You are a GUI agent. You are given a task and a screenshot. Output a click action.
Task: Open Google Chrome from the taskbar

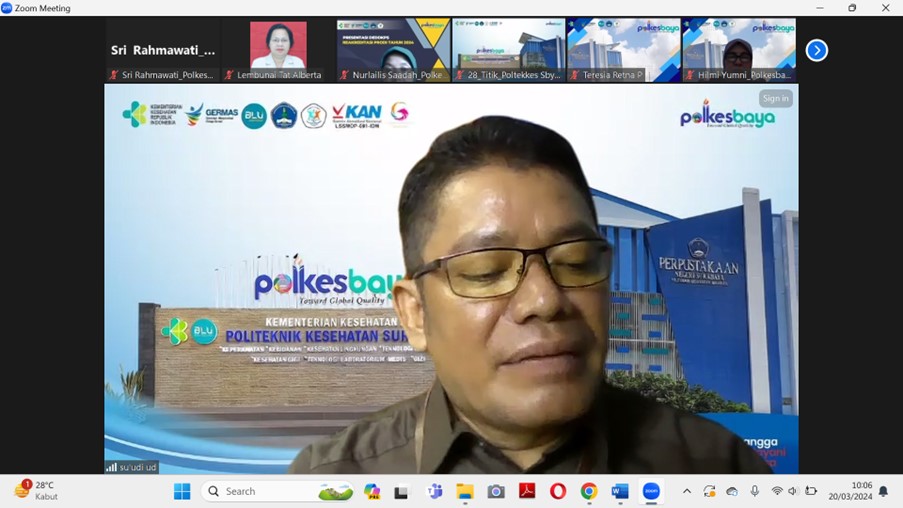[x=589, y=491]
